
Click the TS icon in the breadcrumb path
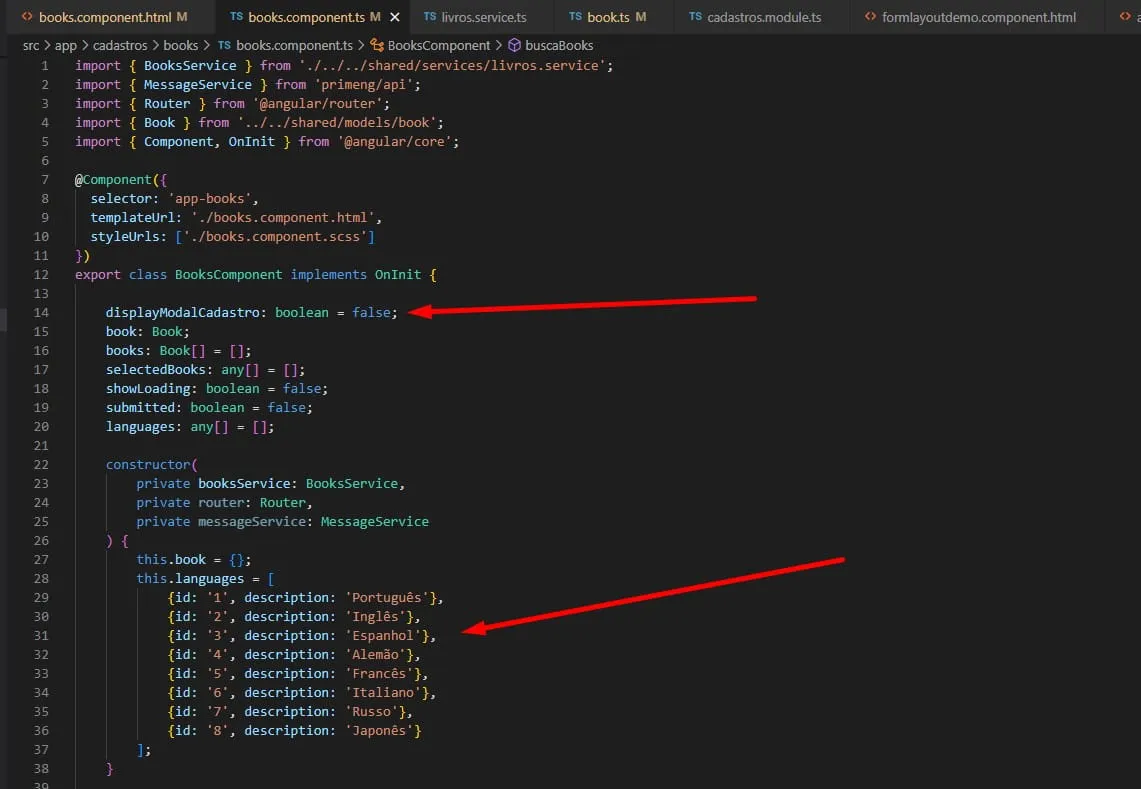224,45
